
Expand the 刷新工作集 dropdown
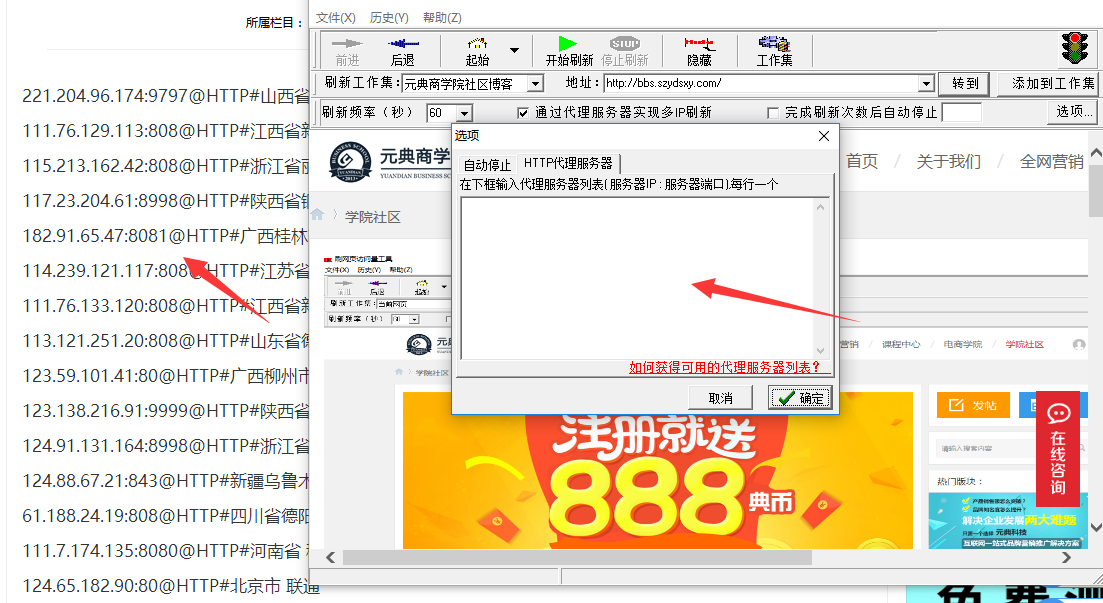pyautogui.click(x=535, y=84)
